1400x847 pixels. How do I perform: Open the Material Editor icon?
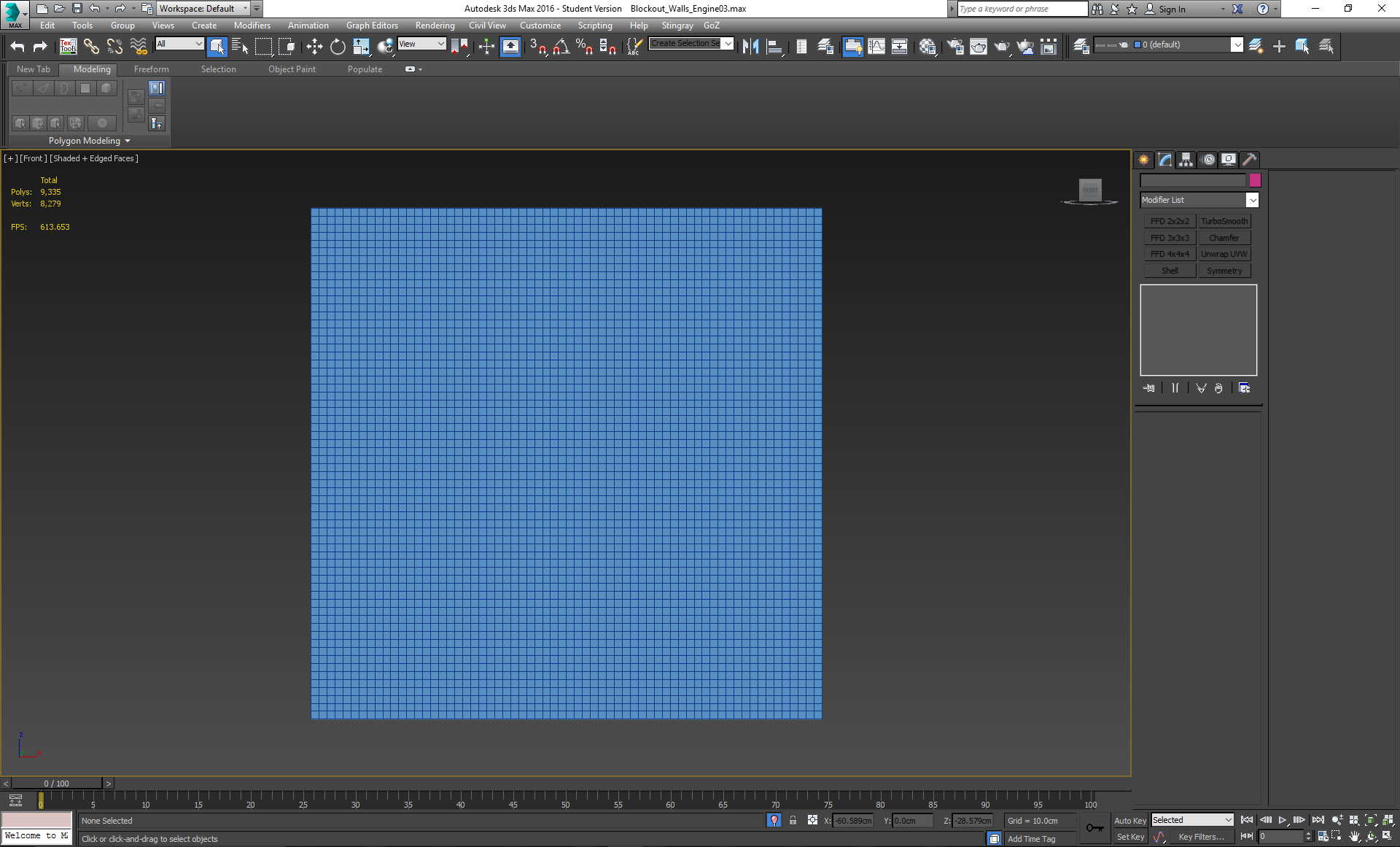927,47
